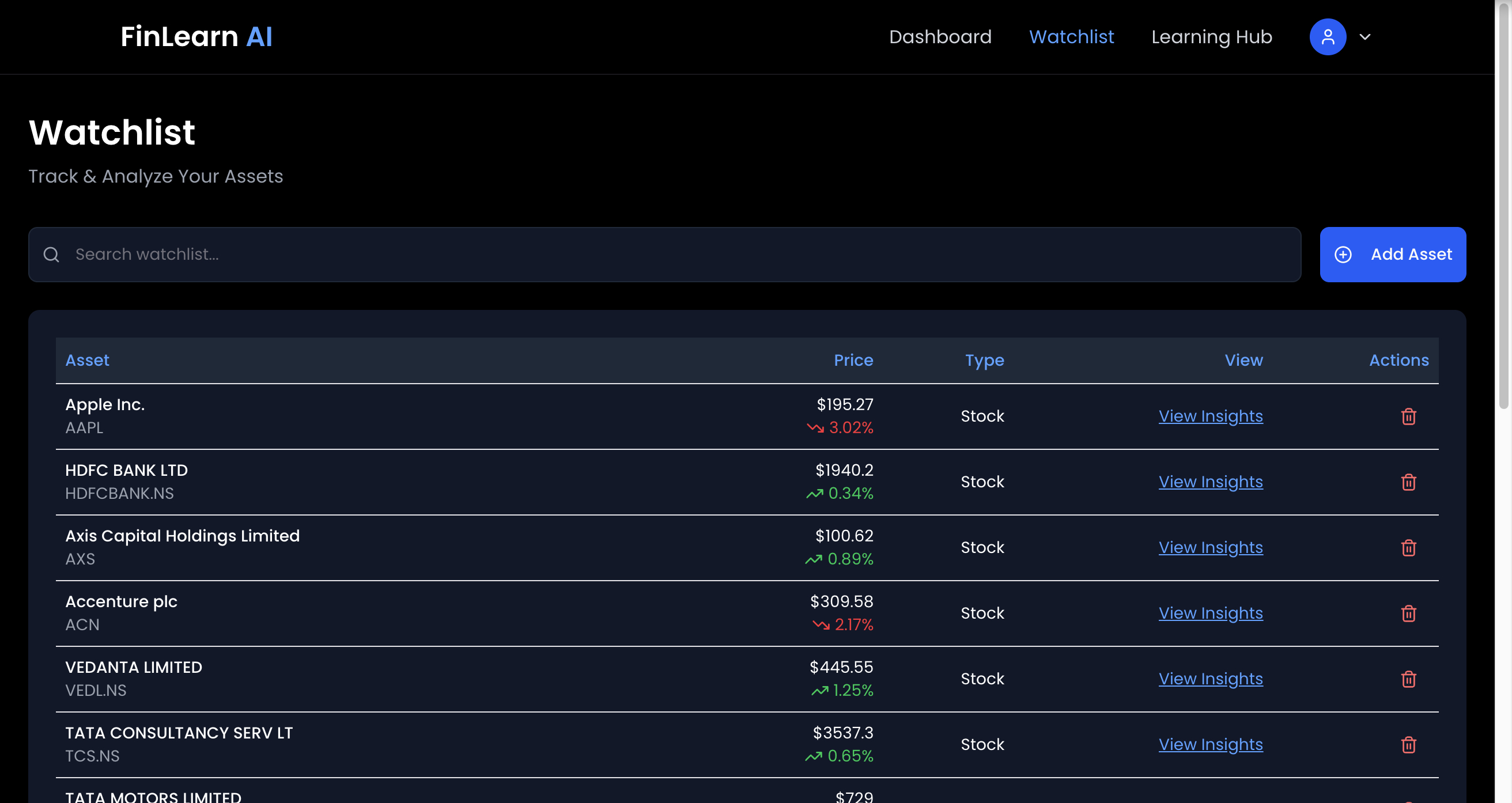Go to the Learning Hub page

[1211, 37]
